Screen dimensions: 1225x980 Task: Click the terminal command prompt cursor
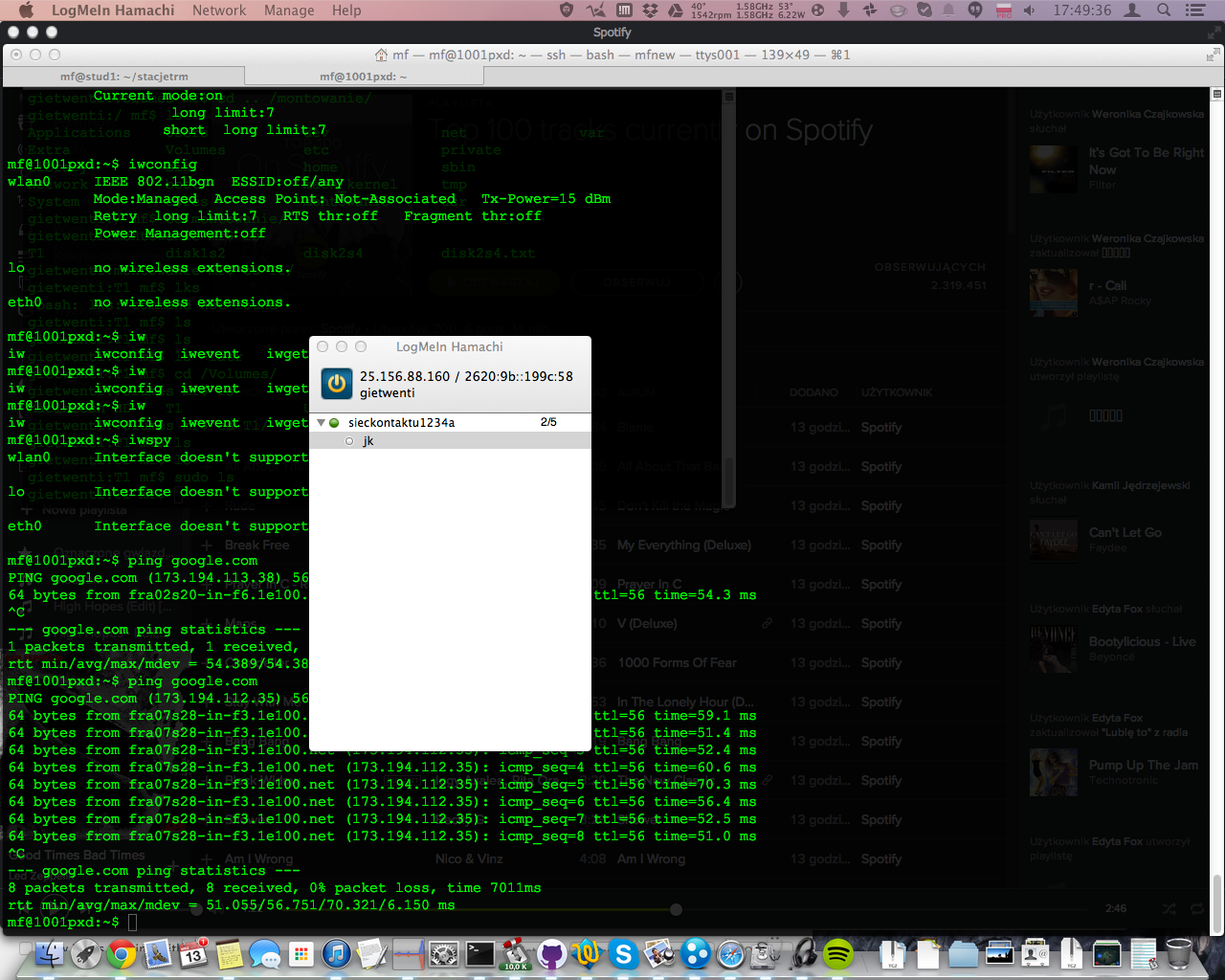click(x=132, y=923)
